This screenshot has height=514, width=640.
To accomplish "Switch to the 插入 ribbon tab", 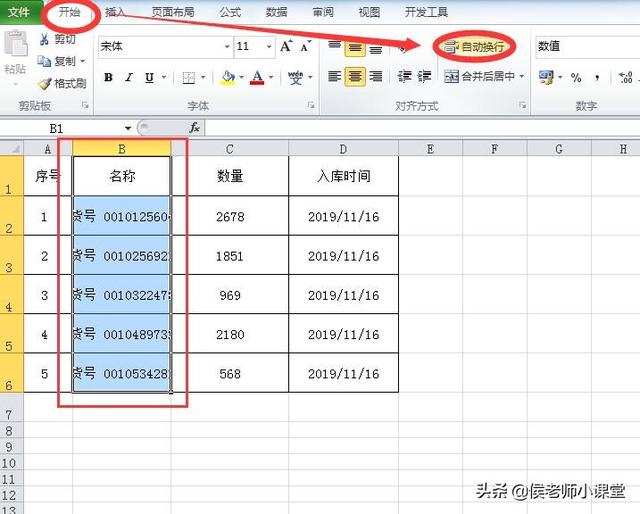I will pos(116,12).
